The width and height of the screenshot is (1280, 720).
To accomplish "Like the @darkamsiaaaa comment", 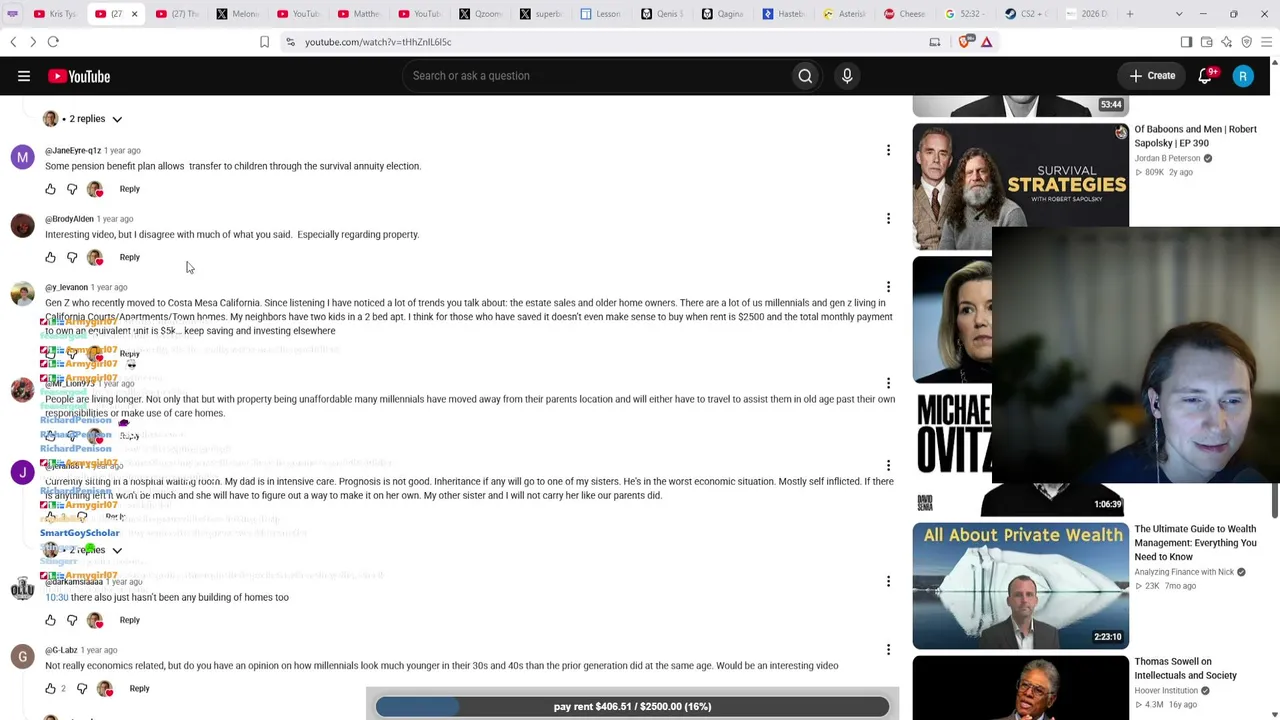I will click(51, 620).
